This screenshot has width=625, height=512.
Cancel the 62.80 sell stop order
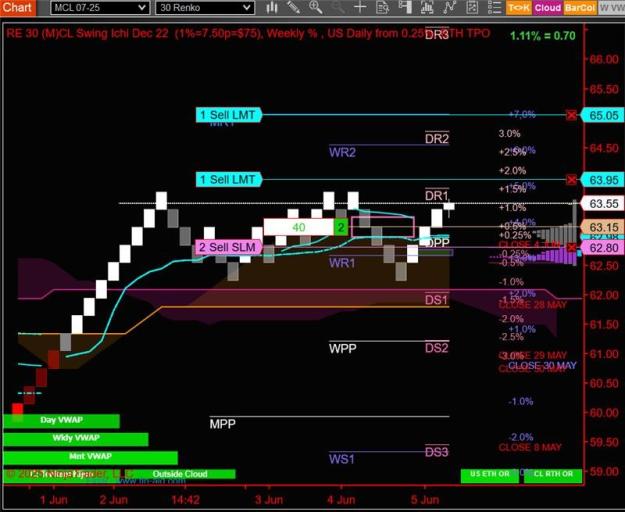point(571,247)
